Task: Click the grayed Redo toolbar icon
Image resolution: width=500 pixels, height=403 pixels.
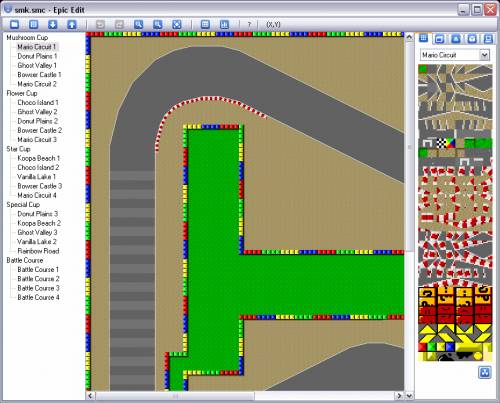Action: (x=119, y=24)
